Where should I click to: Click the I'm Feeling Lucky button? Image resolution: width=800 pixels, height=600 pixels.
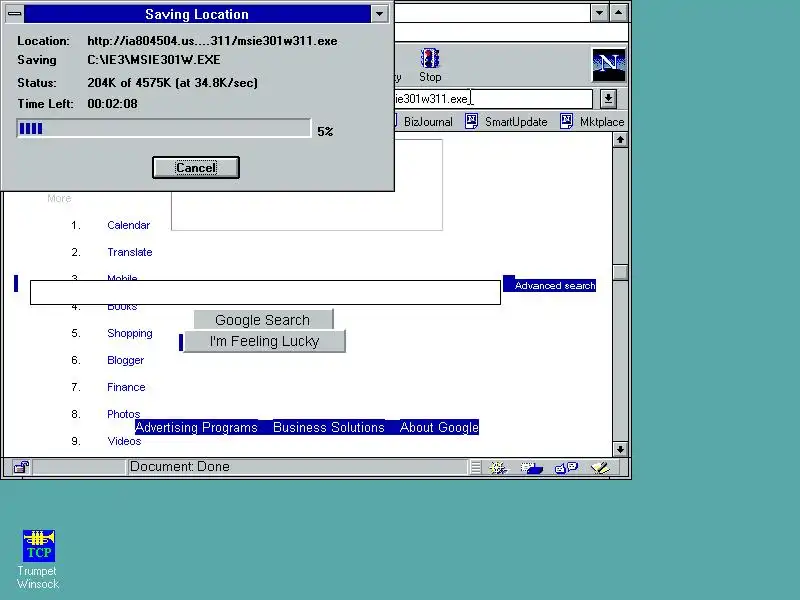[264, 341]
